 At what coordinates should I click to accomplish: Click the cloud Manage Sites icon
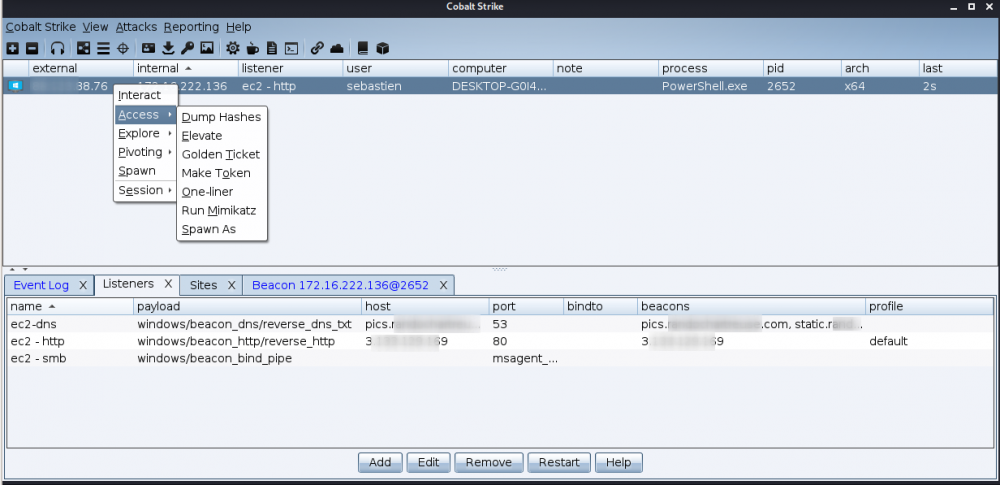(x=337, y=47)
